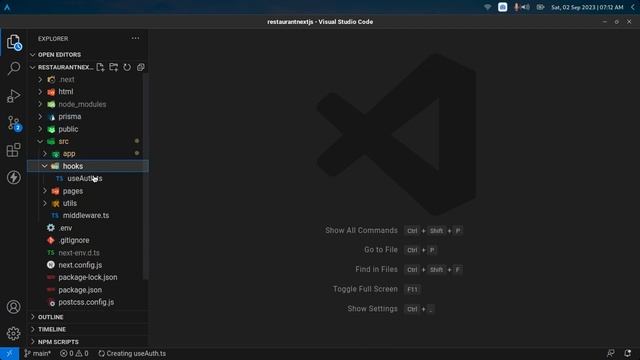The height and width of the screenshot is (360, 640).
Task: Click the blue app icon in system tray
Action: pyautogui.click(x=502, y=7)
